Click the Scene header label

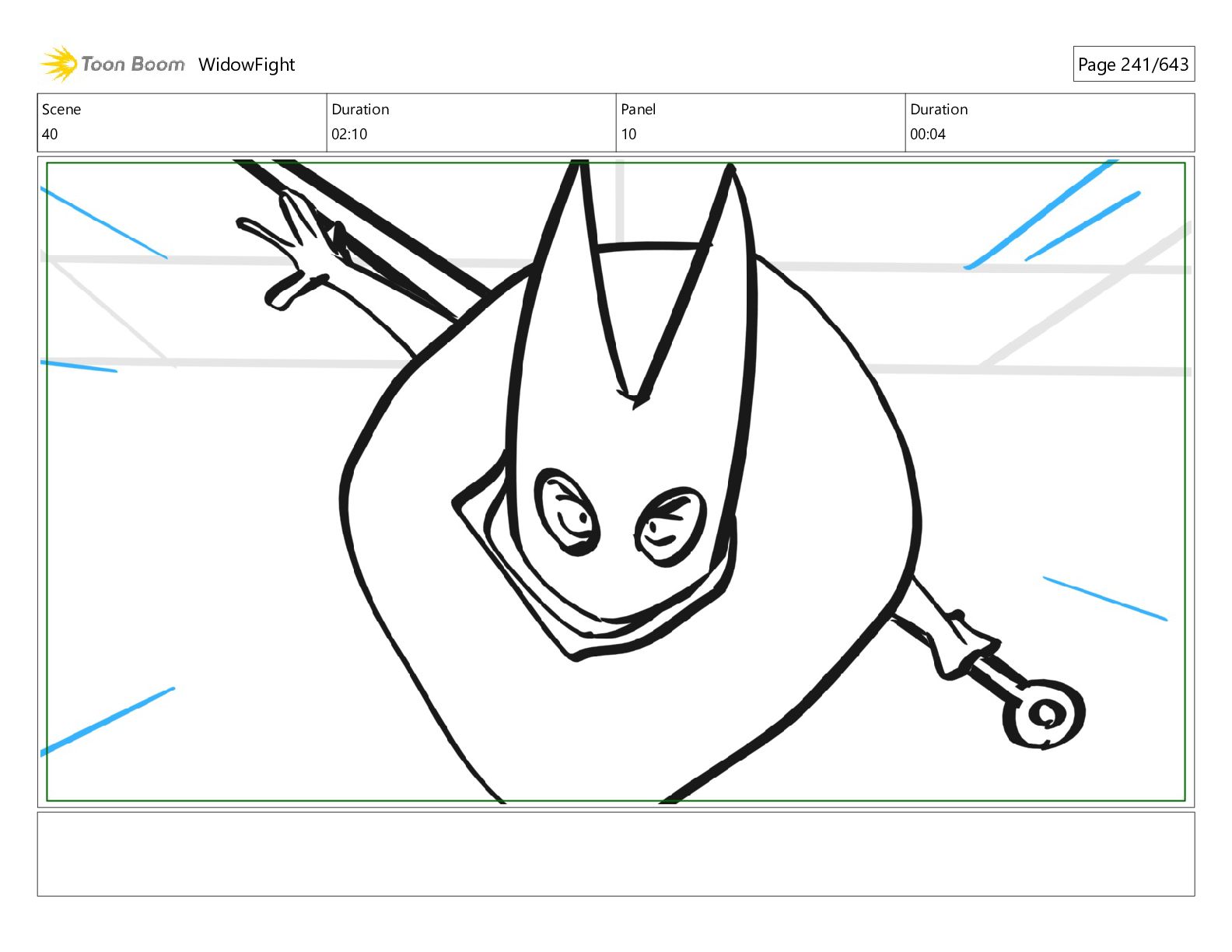[61, 110]
